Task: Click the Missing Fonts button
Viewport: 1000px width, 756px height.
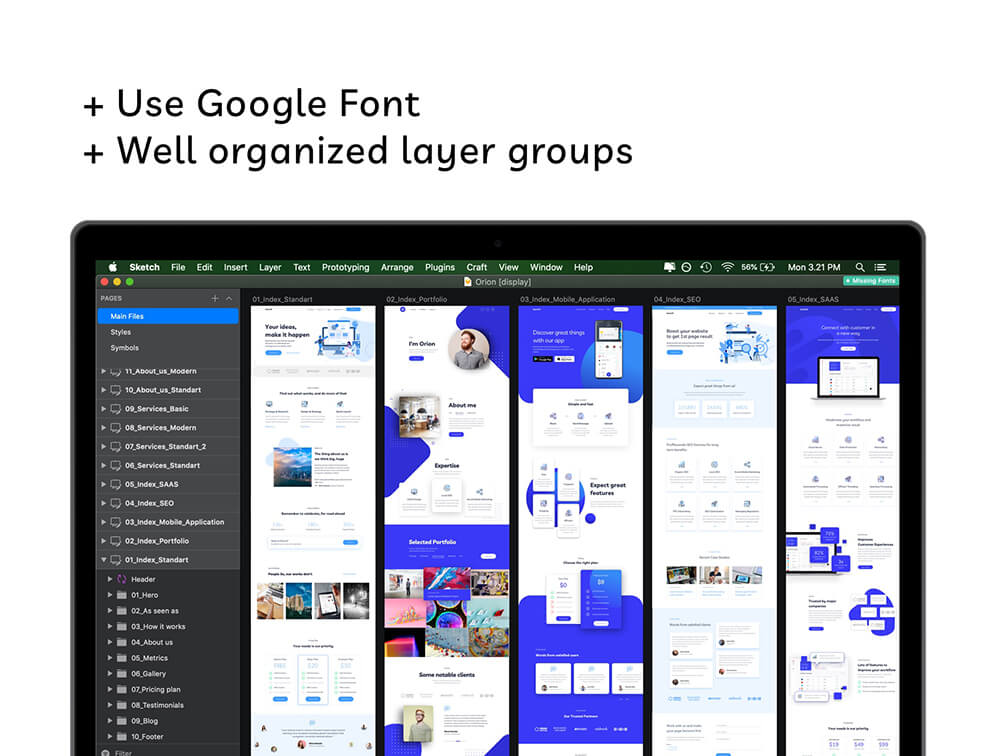Action: tap(870, 281)
